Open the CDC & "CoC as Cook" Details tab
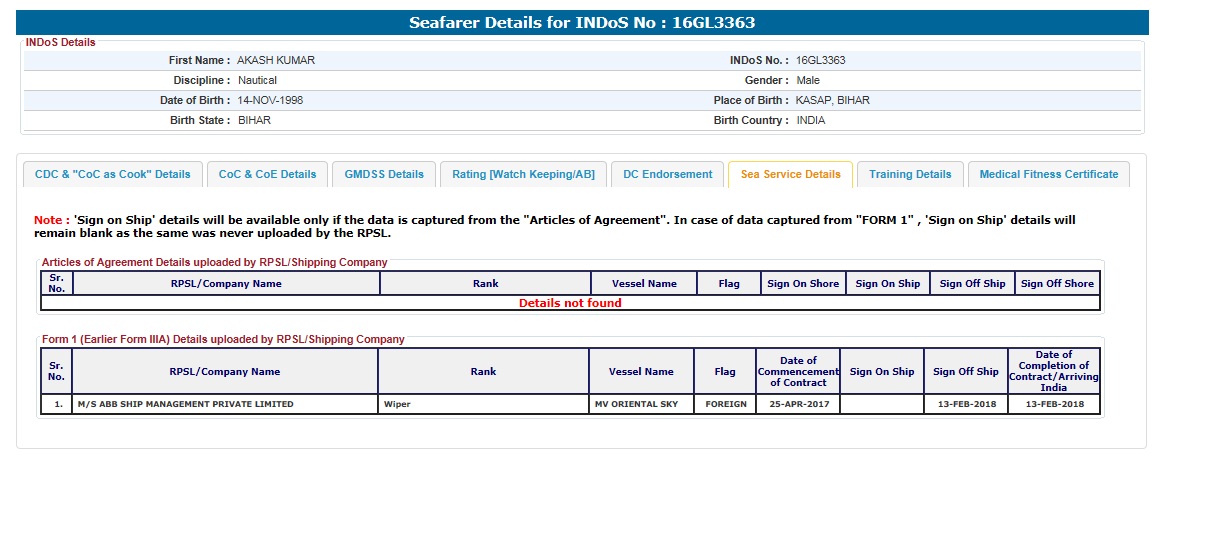 pyautogui.click(x=113, y=174)
